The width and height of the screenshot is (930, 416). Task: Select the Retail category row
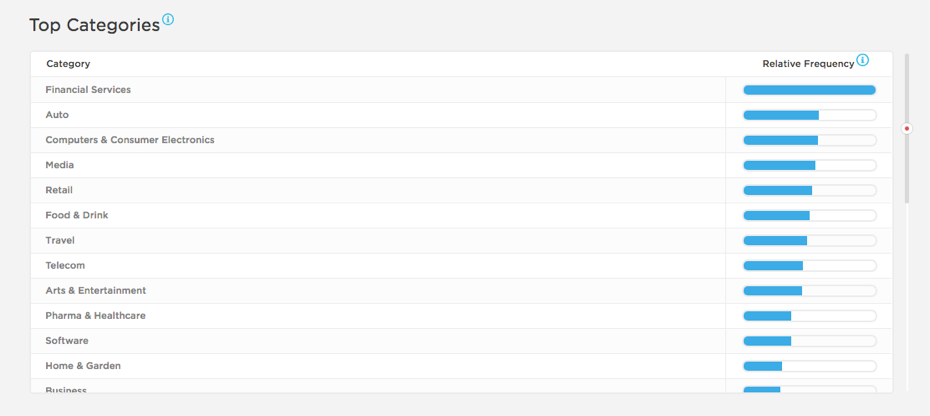click(59, 190)
